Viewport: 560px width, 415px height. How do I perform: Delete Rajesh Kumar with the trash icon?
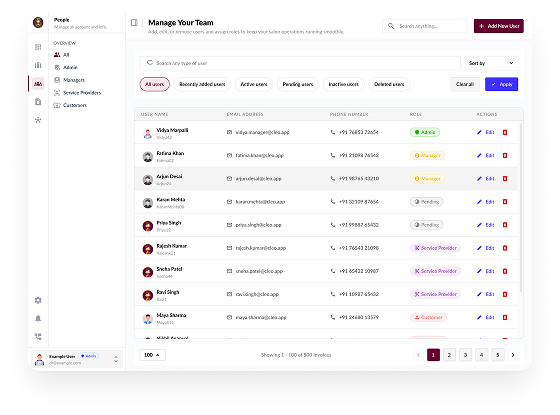coord(505,248)
